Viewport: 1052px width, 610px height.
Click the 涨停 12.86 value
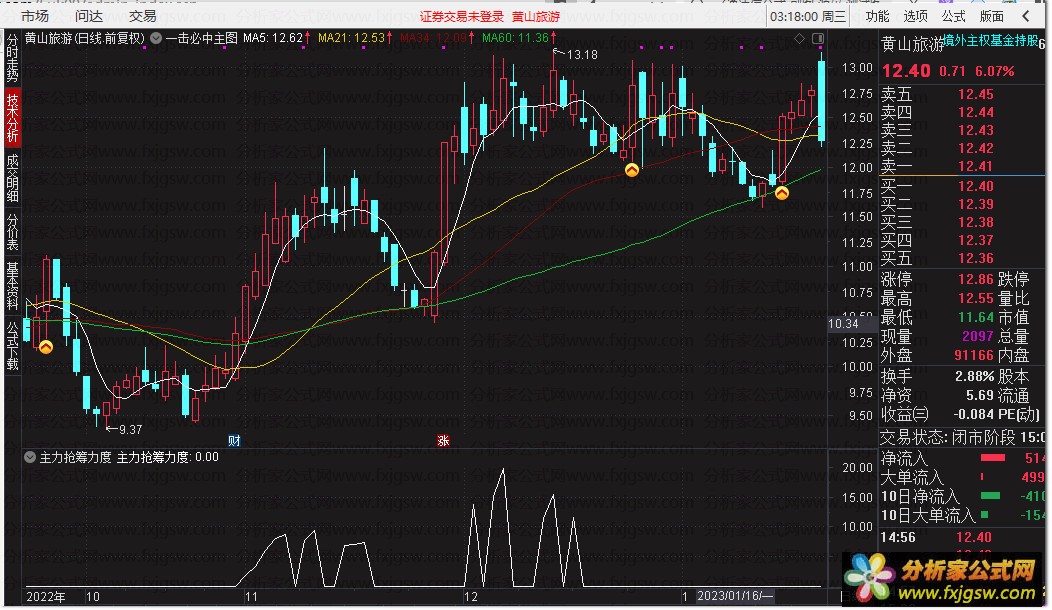[x=976, y=279]
